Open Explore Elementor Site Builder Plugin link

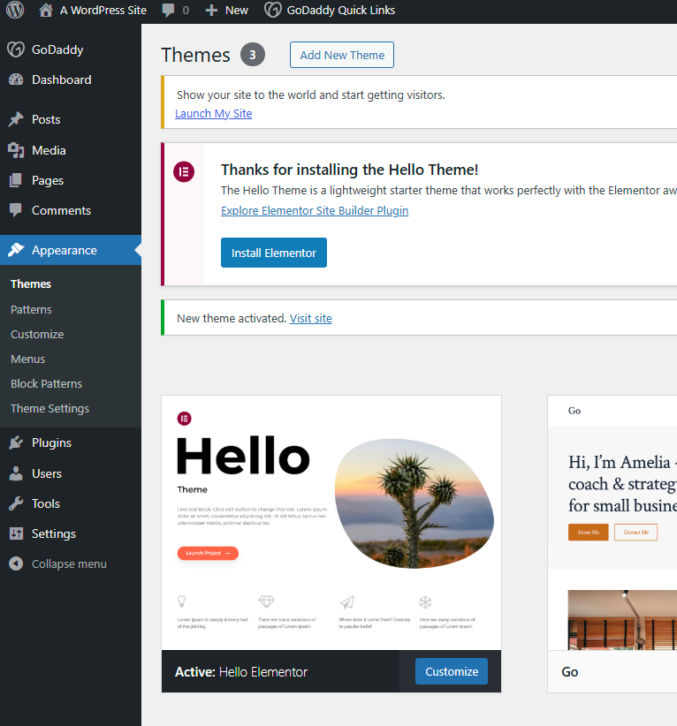click(314, 211)
